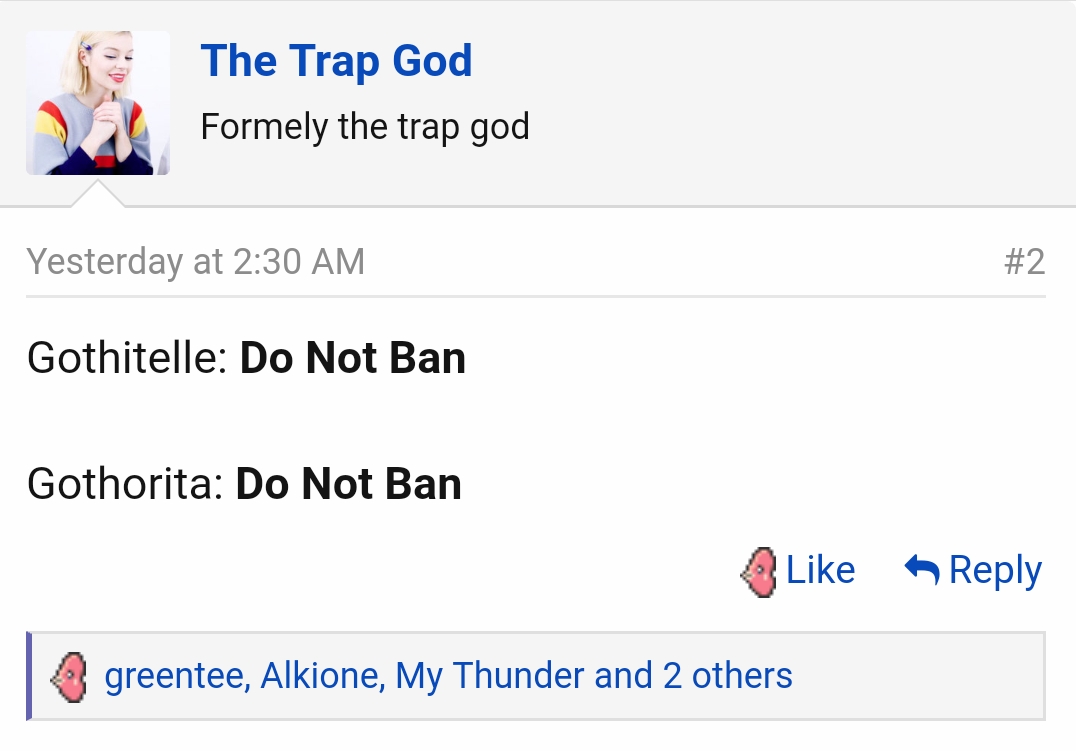Click the Gothitelle vote text
This screenshot has width=1076, height=751.
tap(127, 358)
